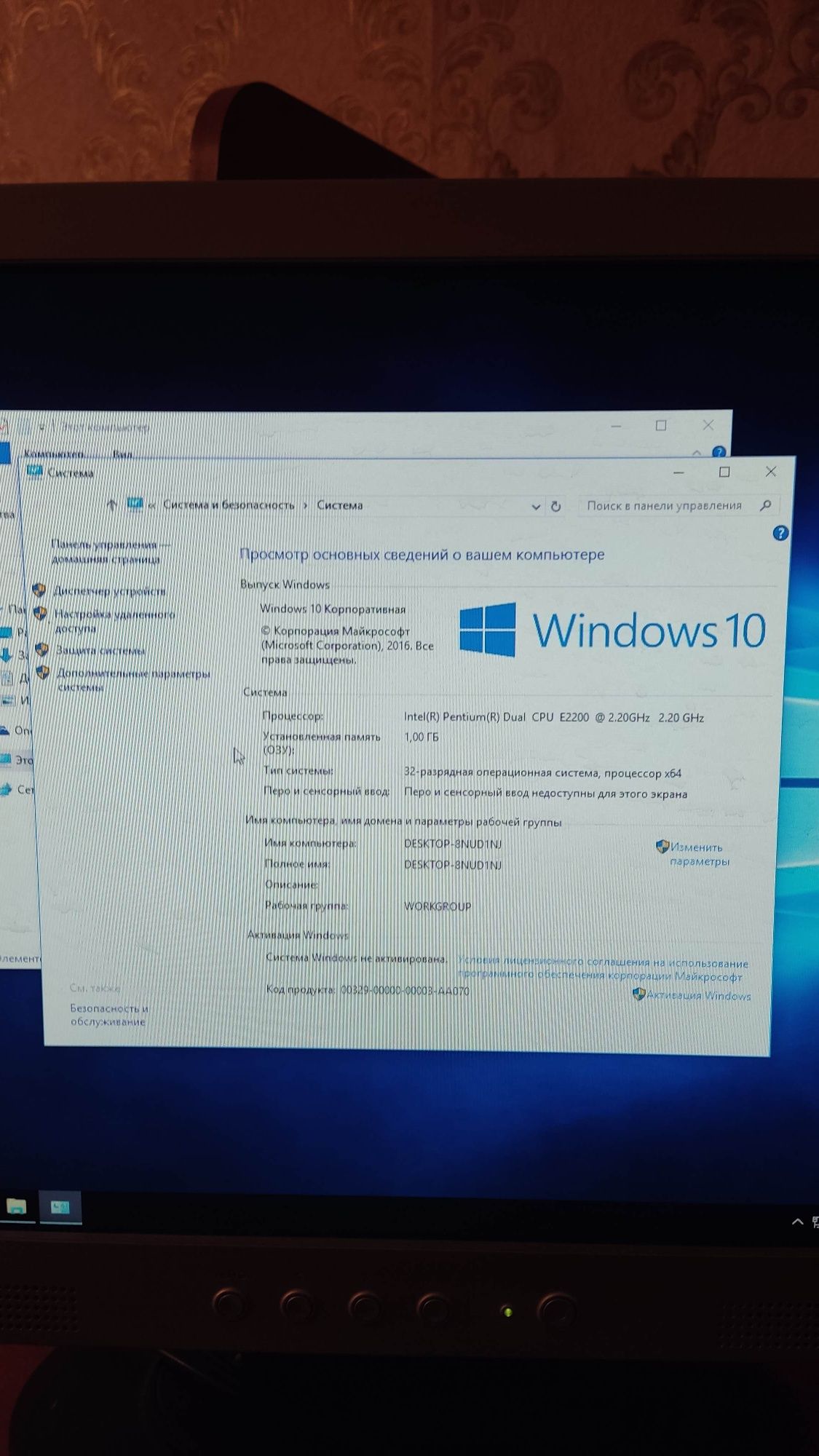This screenshot has height=1456, width=819.
Task: Click DESKTOP-8NUD1NJ next to Полное имя
Action: point(453,865)
